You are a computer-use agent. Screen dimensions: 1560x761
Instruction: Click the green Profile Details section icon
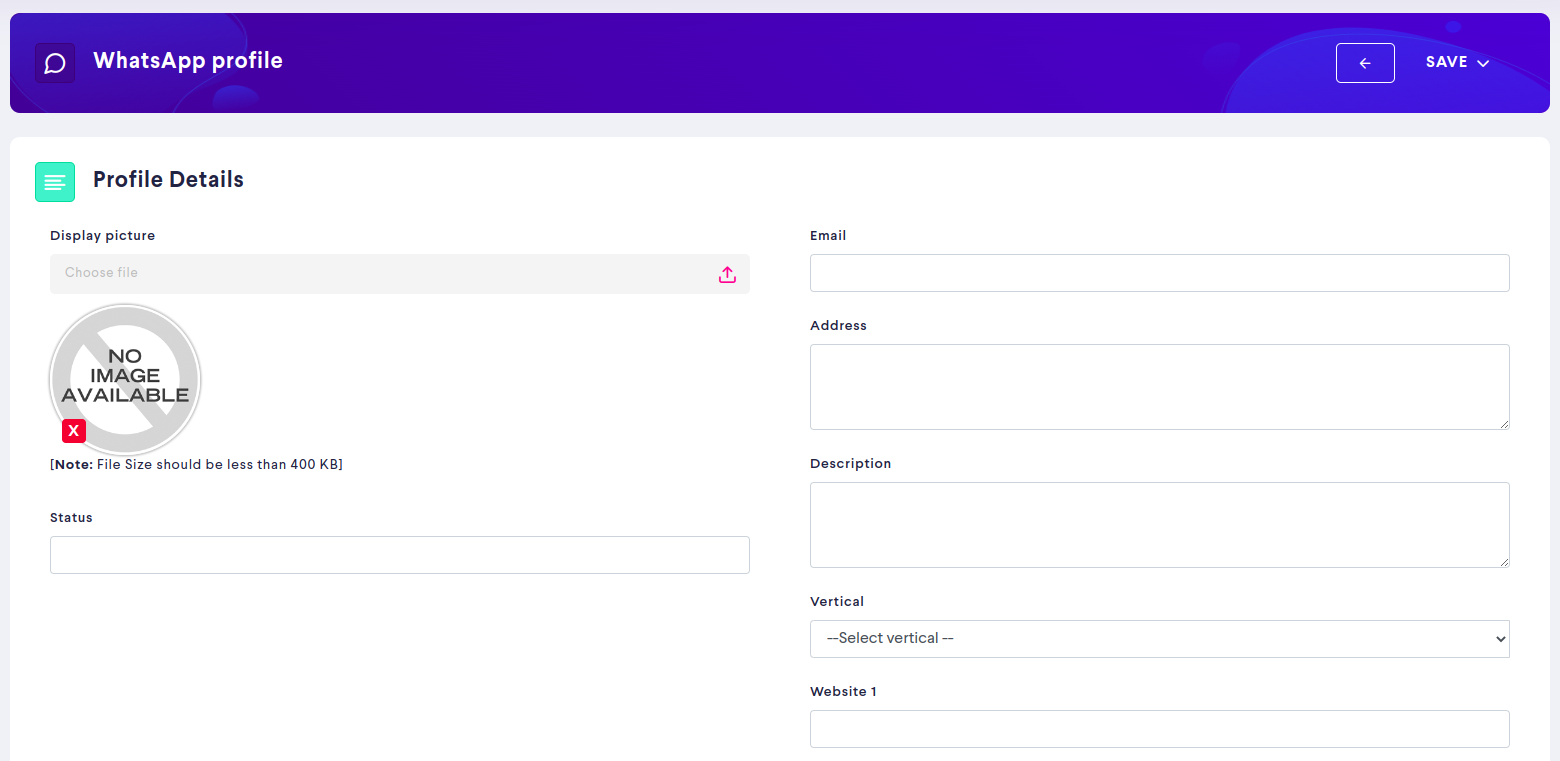point(55,181)
